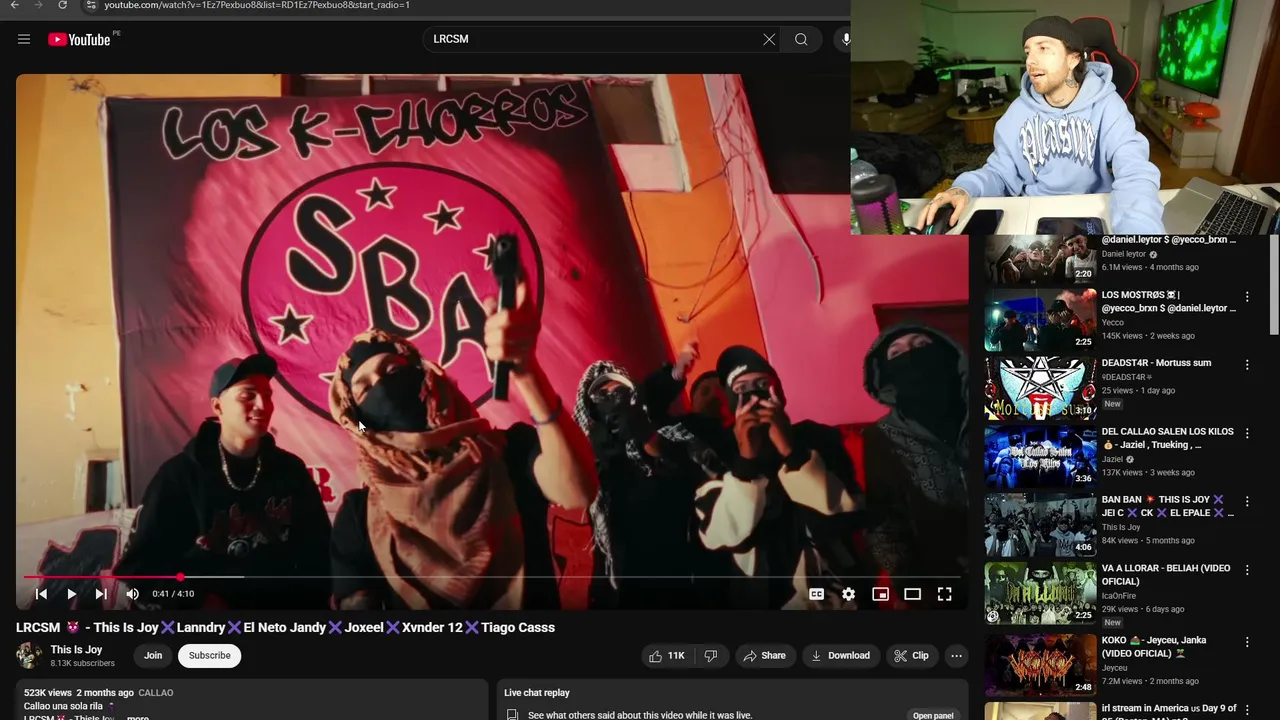Play the paused video
Image resolution: width=1280 pixels, height=720 pixels.
pyautogui.click(x=71, y=594)
